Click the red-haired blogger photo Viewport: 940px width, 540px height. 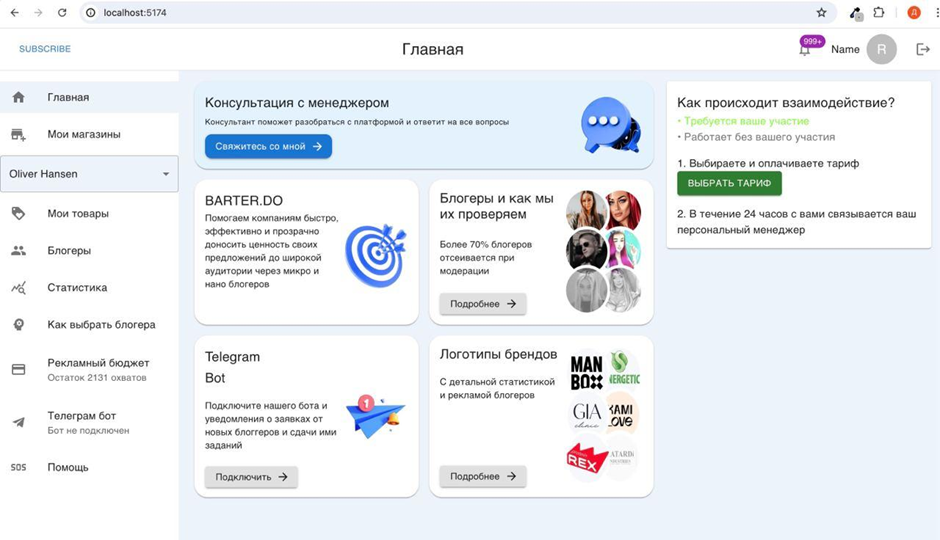click(623, 210)
